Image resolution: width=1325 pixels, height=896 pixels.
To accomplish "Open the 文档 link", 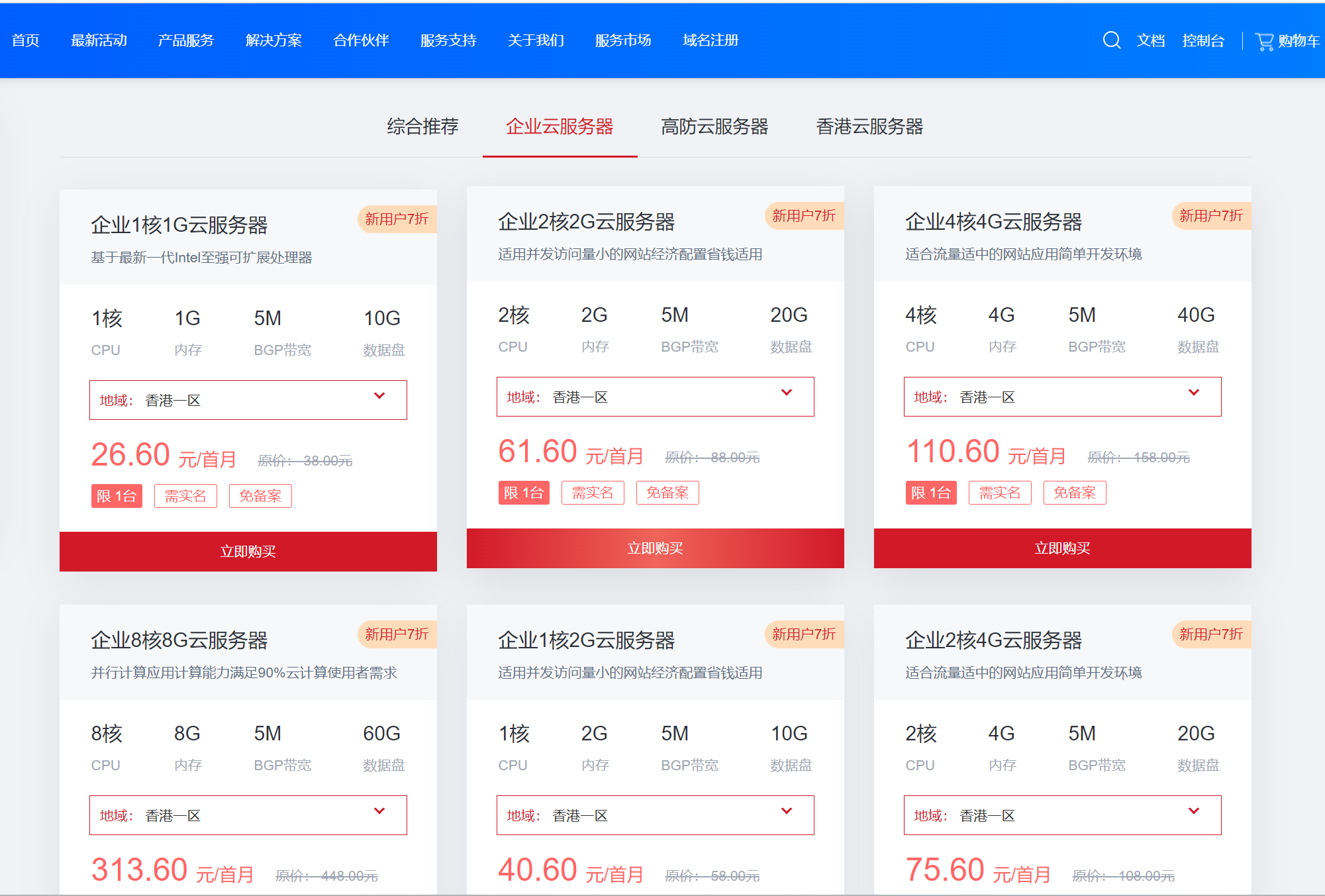I will 1150,40.
